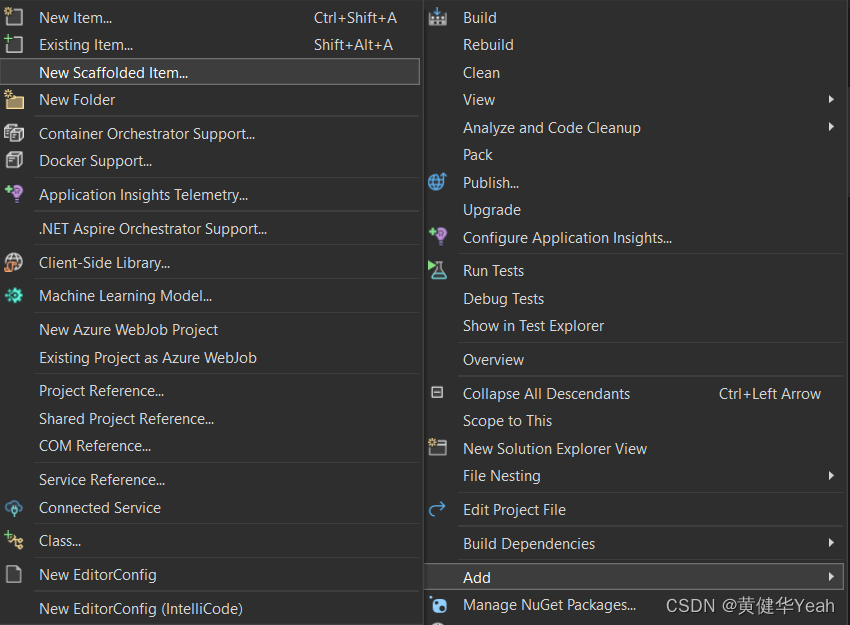
Task: Click the Connected Service icon
Action: [x=14, y=508]
